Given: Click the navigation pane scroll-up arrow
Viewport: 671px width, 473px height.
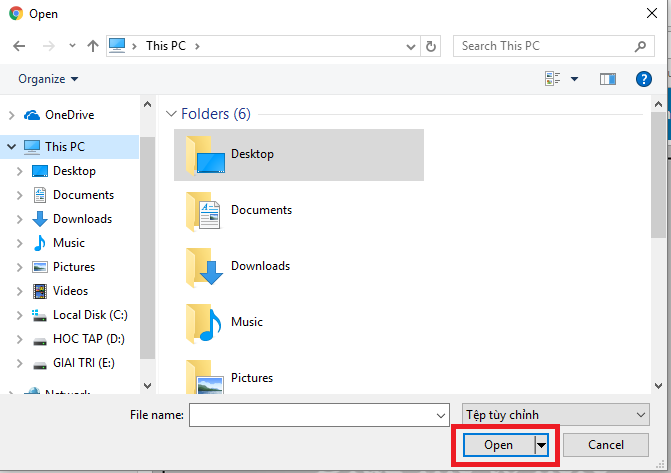Looking at the screenshot, I should [x=148, y=104].
